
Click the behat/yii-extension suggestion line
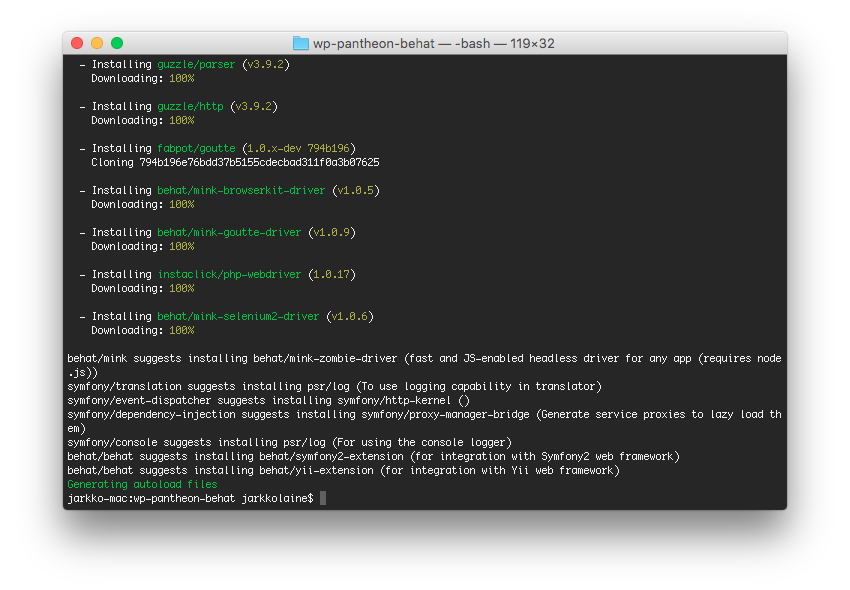pyautogui.click(x=343, y=470)
